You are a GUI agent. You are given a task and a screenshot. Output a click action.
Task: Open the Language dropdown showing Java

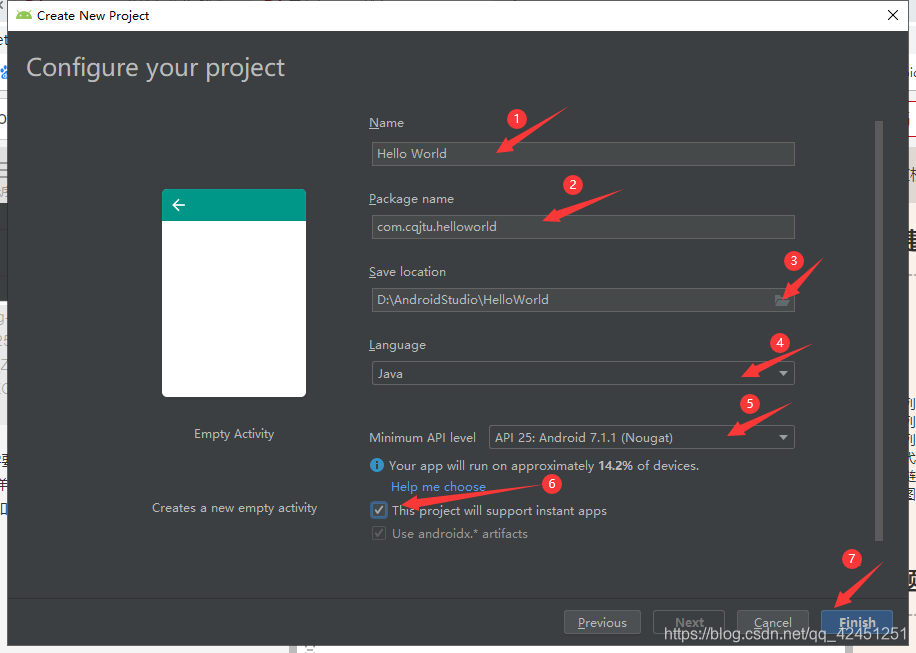pos(583,373)
